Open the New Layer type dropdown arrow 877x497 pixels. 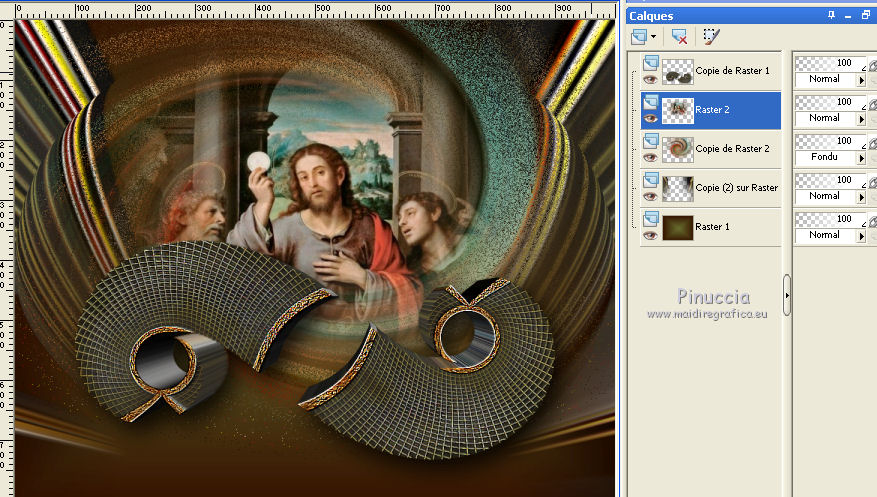653,37
